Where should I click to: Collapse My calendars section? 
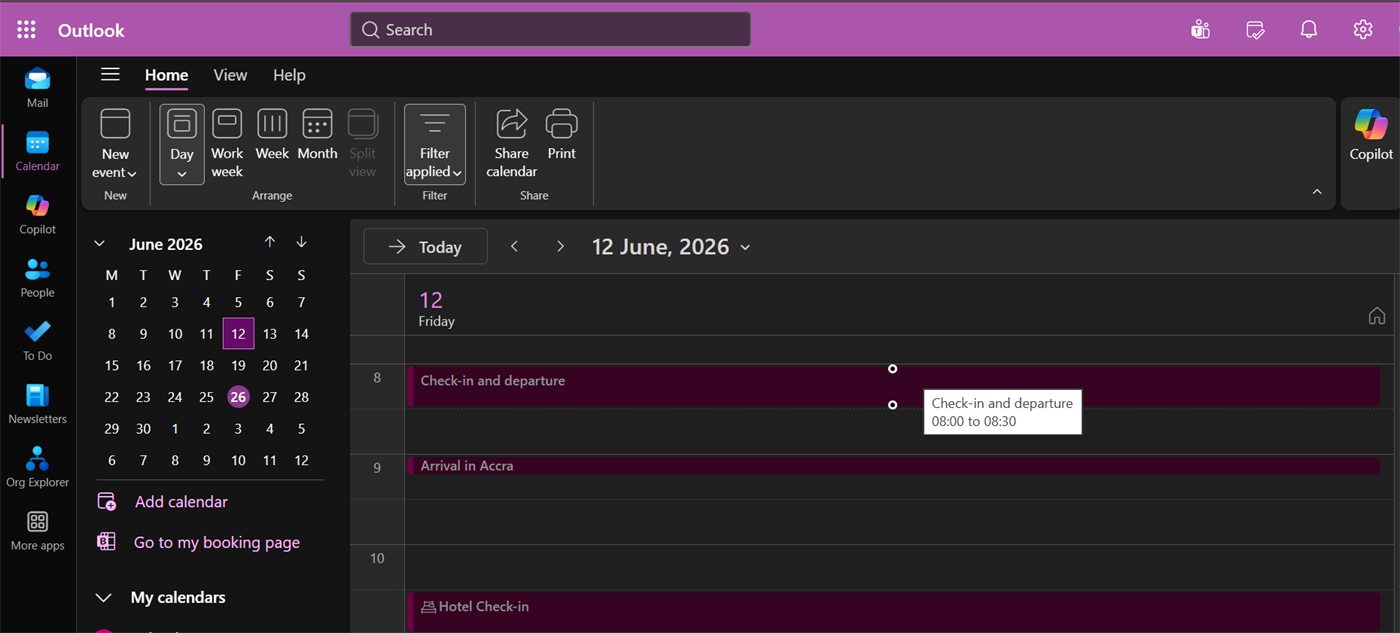[102, 598]
